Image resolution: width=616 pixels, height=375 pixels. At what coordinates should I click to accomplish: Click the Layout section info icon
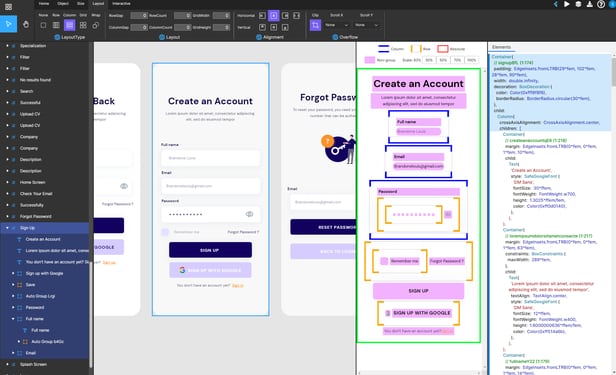click(x=161, y=37)
